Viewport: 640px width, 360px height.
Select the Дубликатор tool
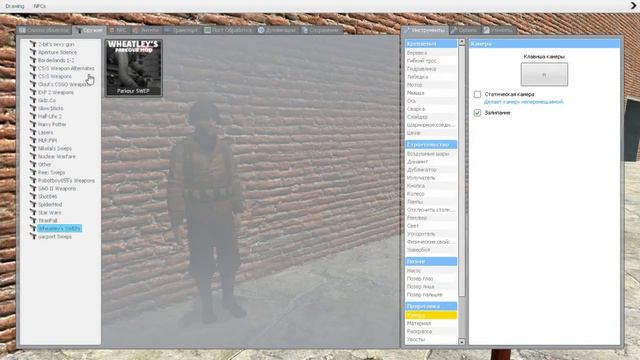click(431, 170)
